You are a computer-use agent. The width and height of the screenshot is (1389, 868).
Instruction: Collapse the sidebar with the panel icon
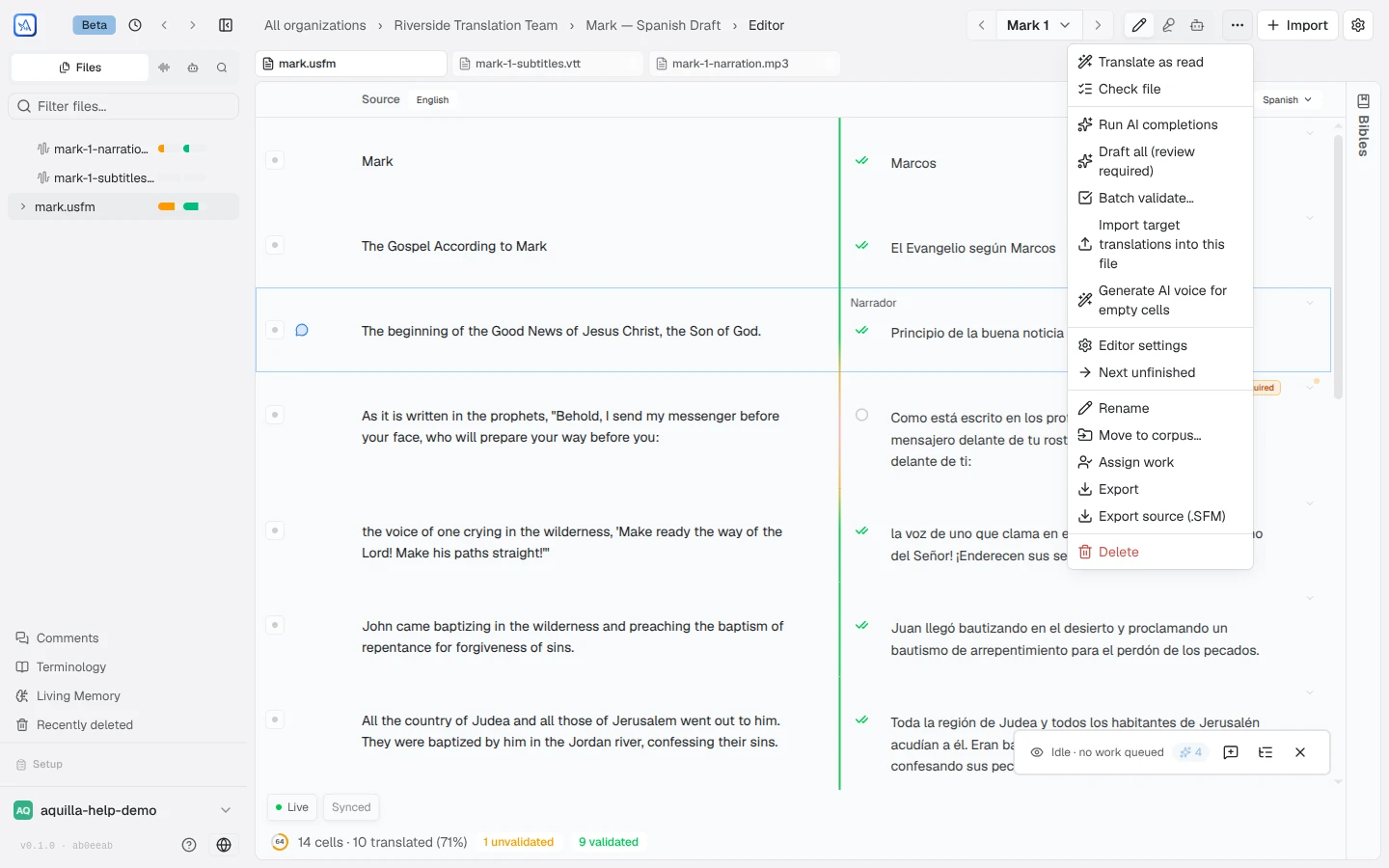point(226,25)
